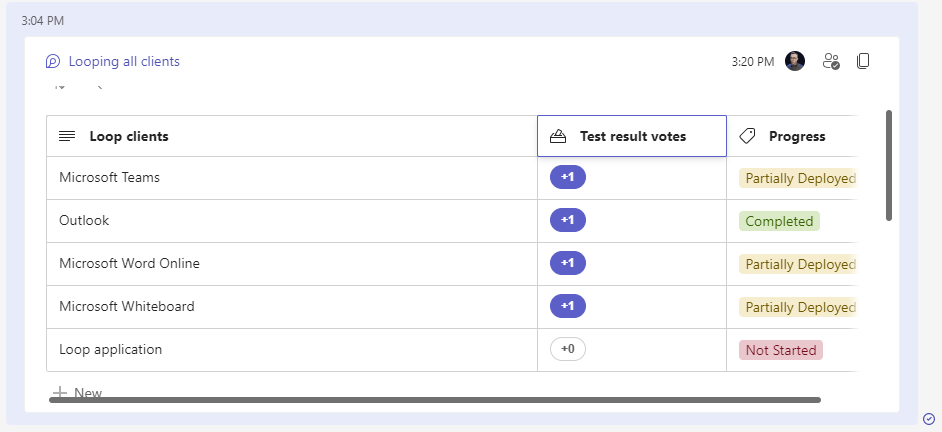Open the Looping all clients link
The width and height of the screenshot is (942, 432).
point(124,62)
